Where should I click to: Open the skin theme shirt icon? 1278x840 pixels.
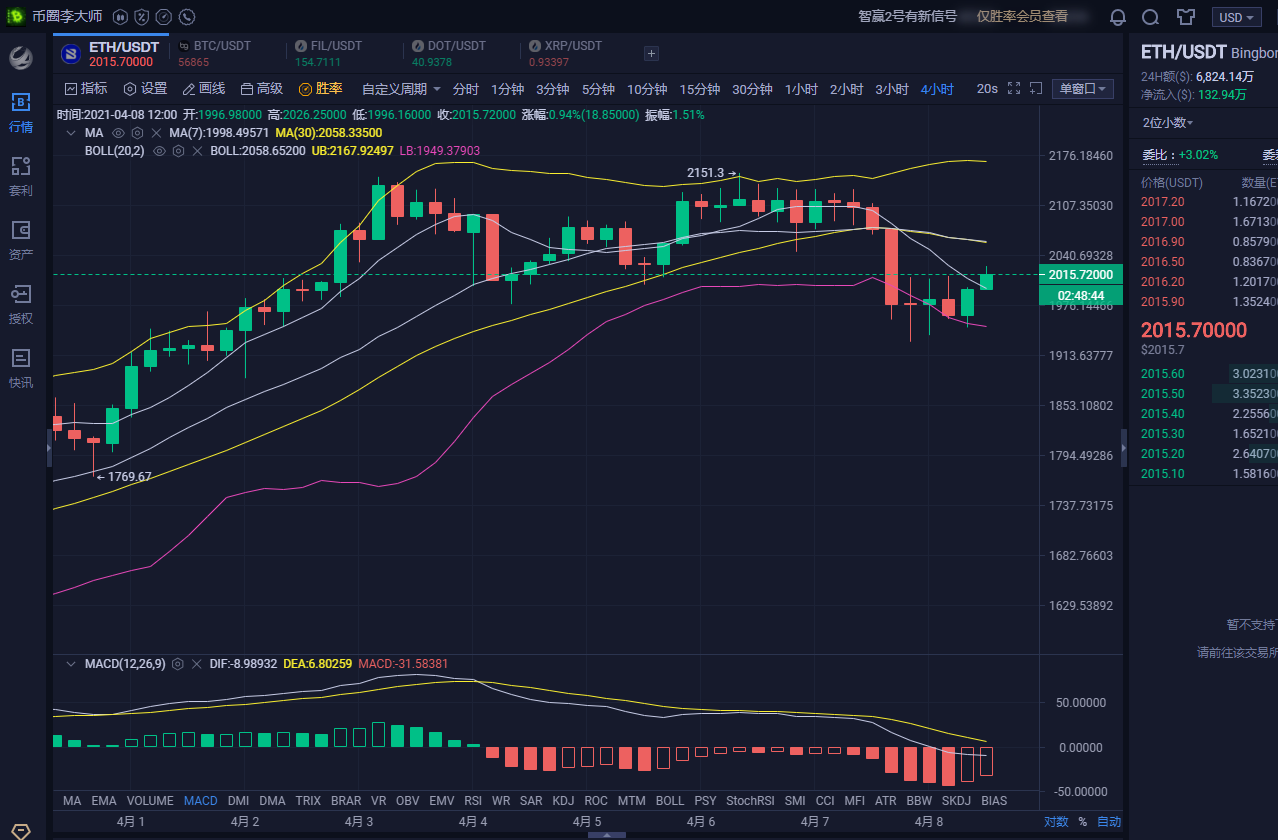(1186, 17)
